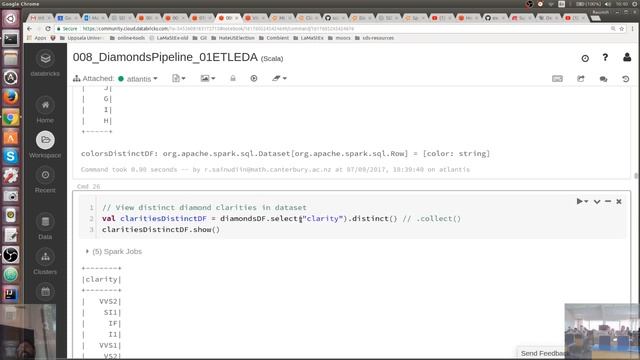Open the Data sidebar item

point(45,227)
